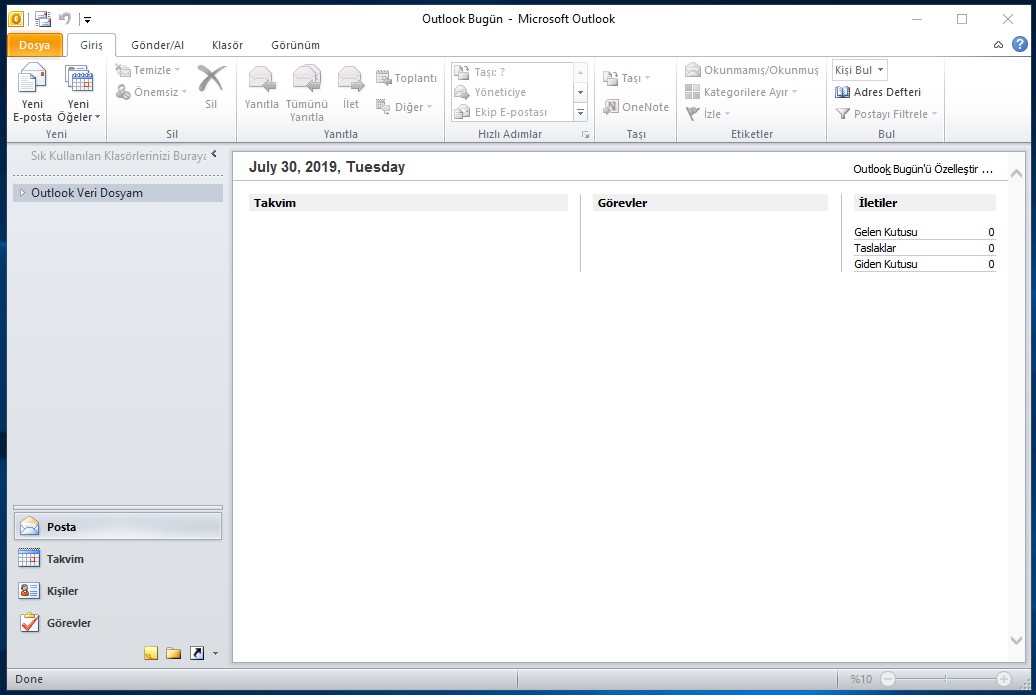Click Tümünü Yanıtla reply all icon
The height and width of the screenshot is (695, 1036).
point(307,92)
